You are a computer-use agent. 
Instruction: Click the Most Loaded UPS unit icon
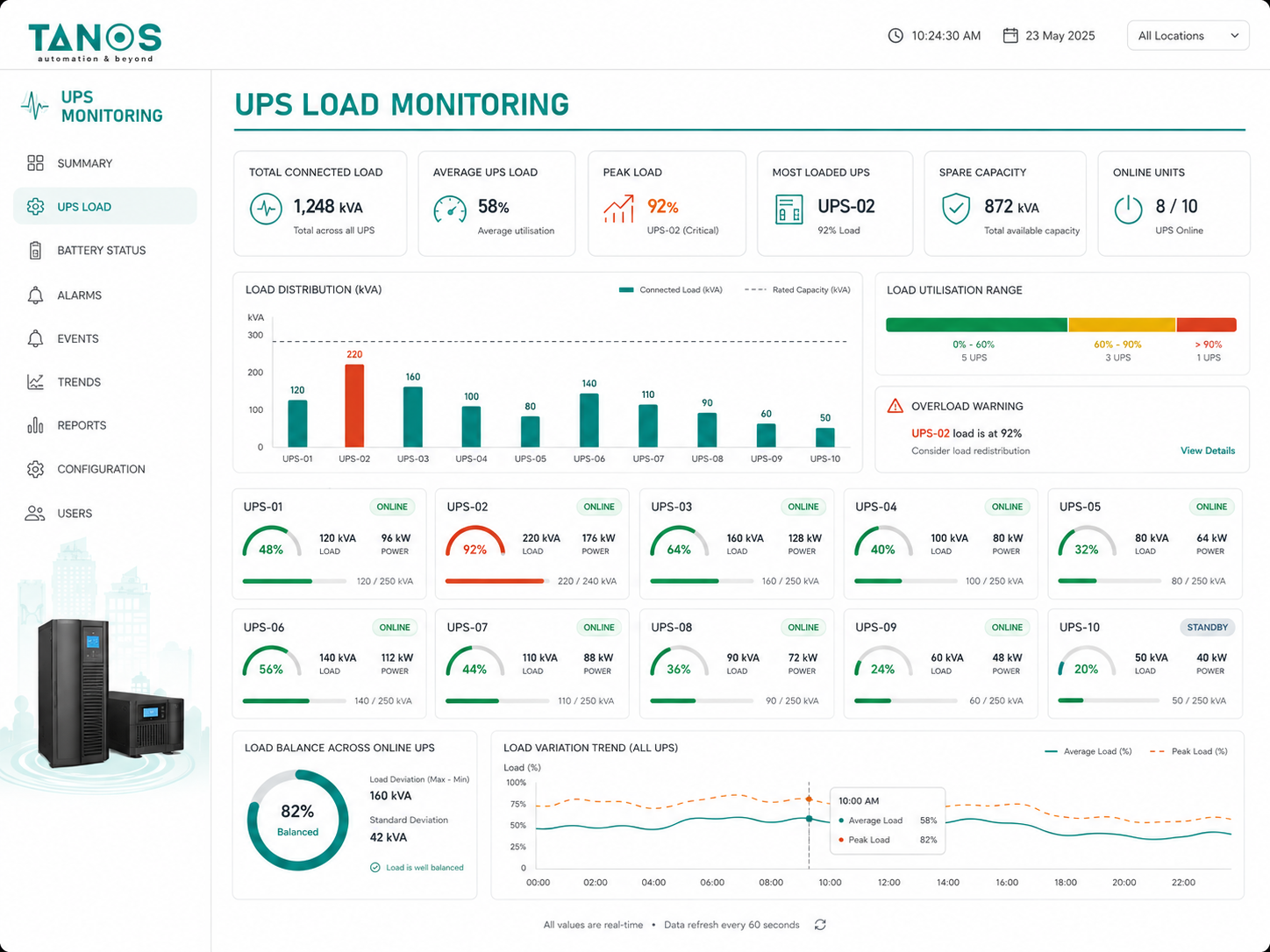pos(789,210)
